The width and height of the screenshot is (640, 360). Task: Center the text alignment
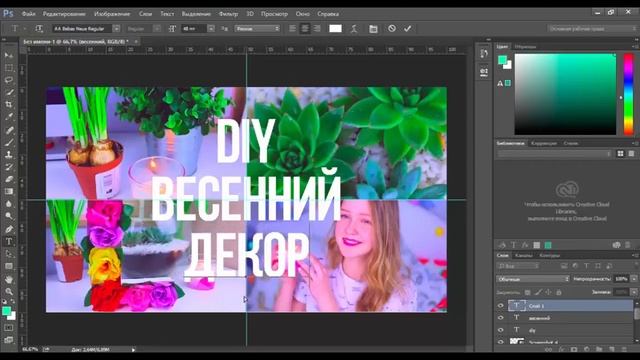coord(305,29)
